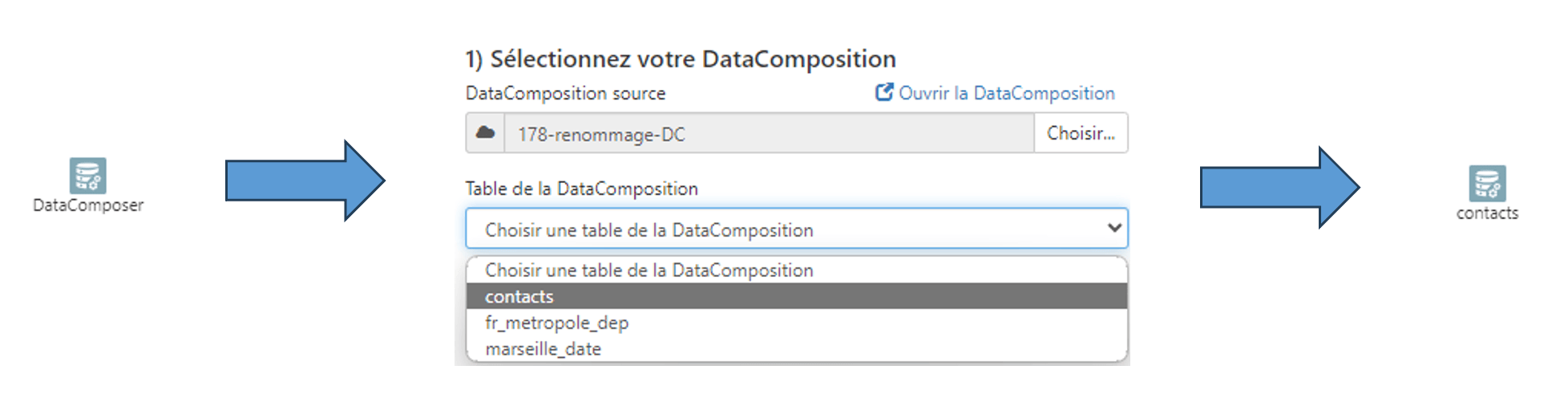Click the 178-renommage-DC source field
The height and width of the screenshot is (398, 1568).
point(768,133)
